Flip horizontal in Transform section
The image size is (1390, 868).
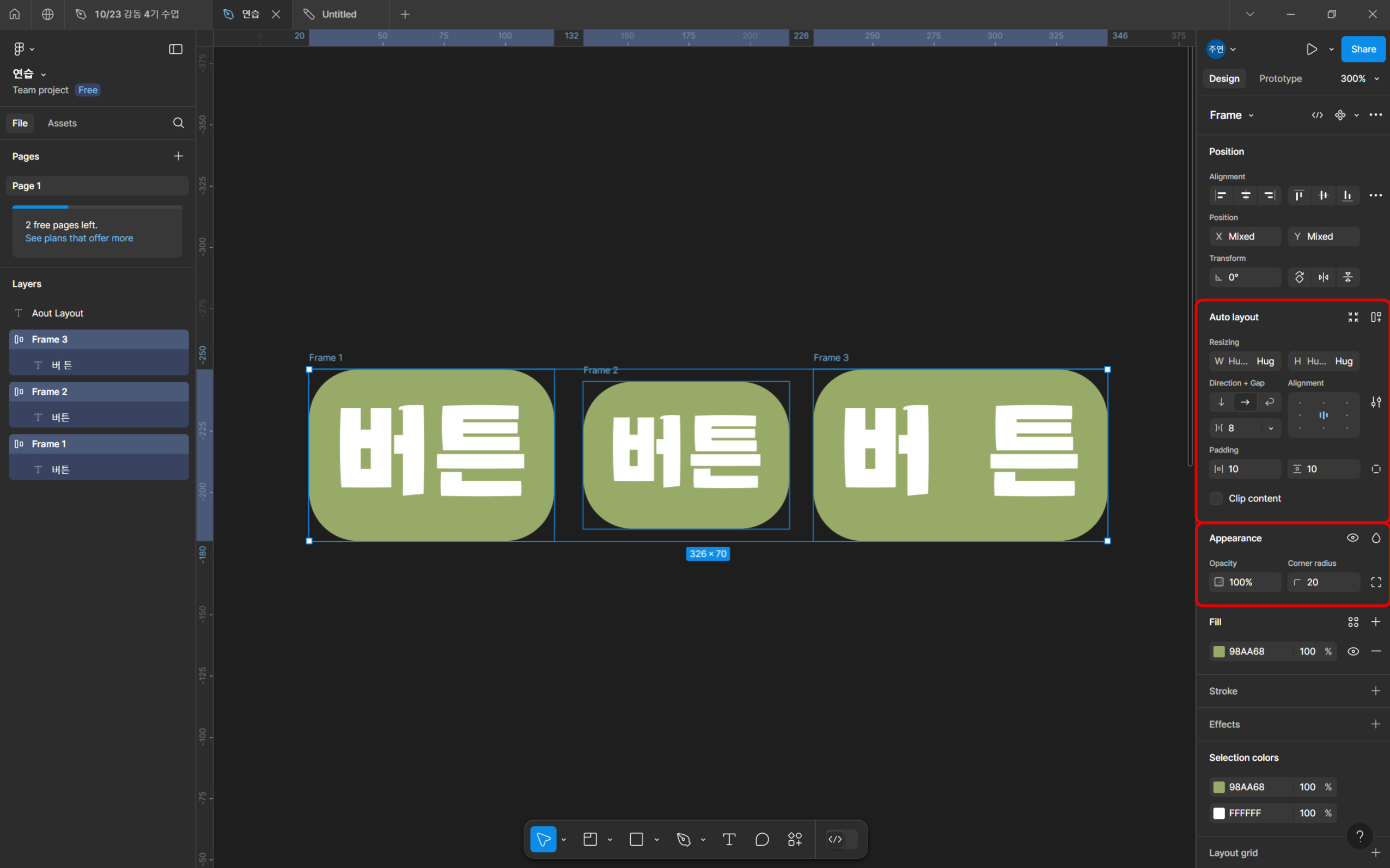click(1324, 277)
